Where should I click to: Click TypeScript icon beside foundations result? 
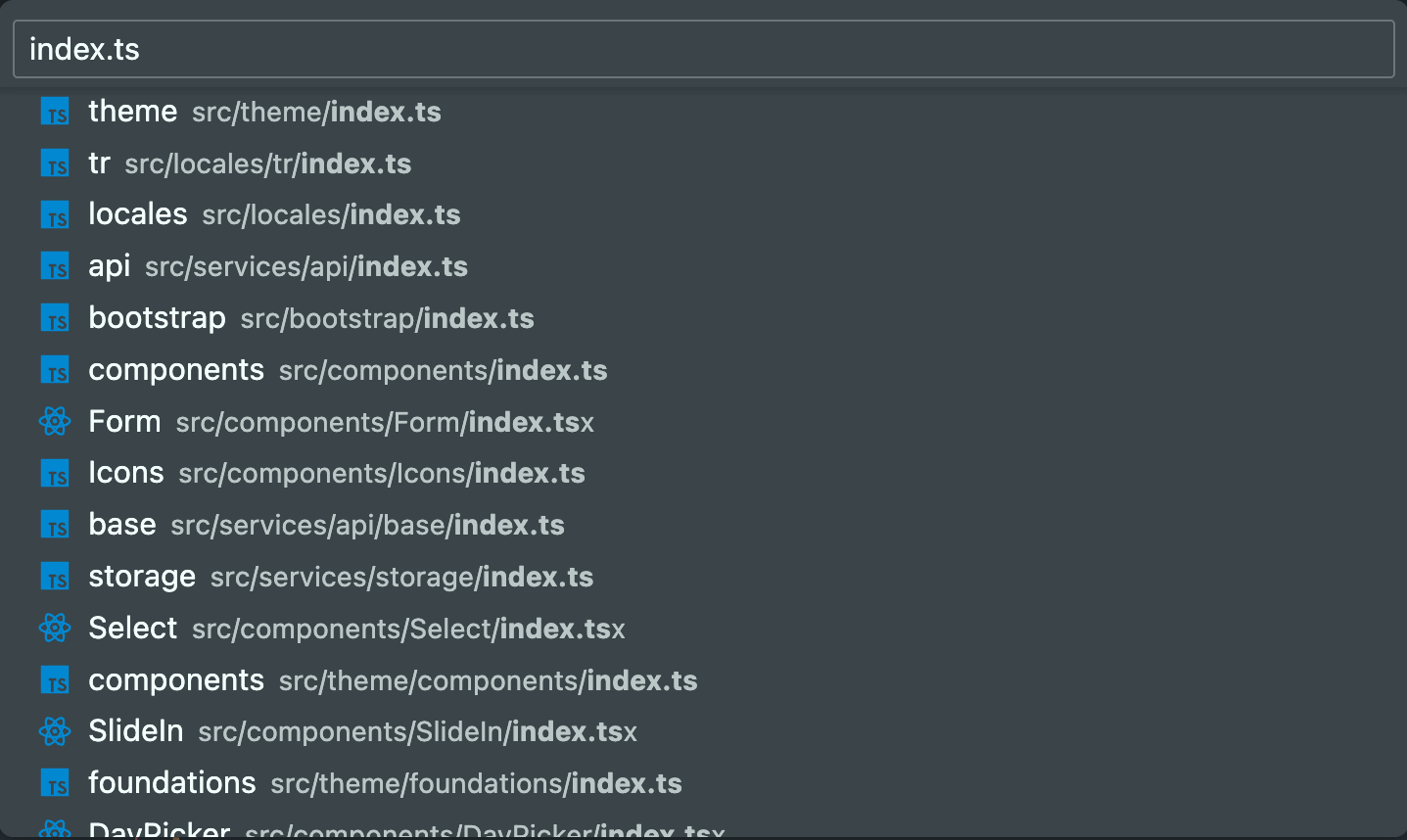pyautogui.click(x=55, y=783)
